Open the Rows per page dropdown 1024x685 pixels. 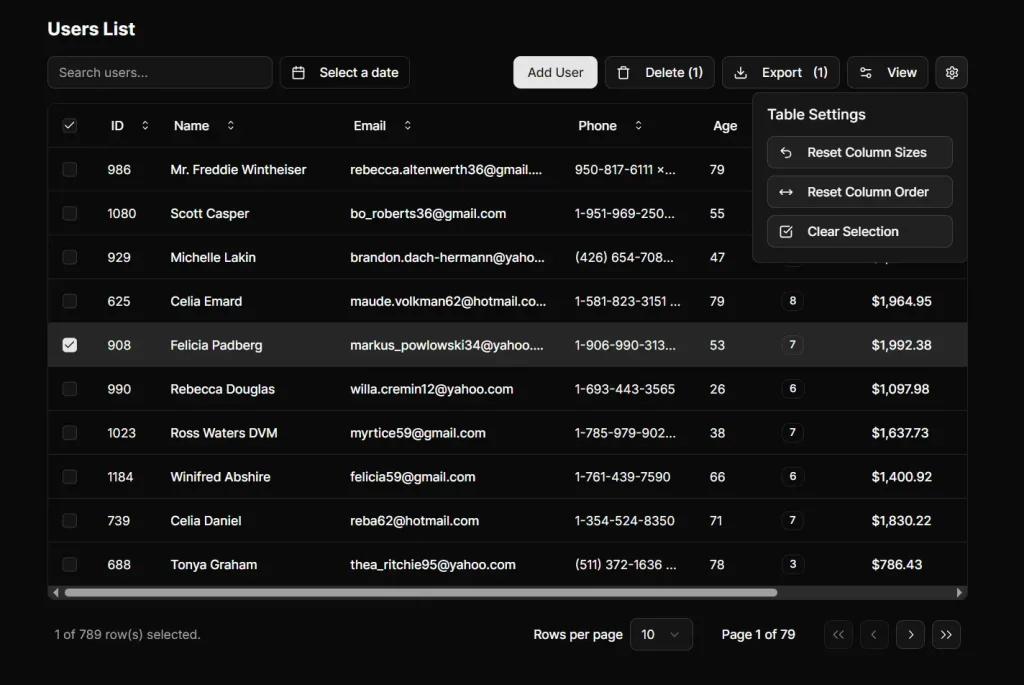click(x=661, y=634)
